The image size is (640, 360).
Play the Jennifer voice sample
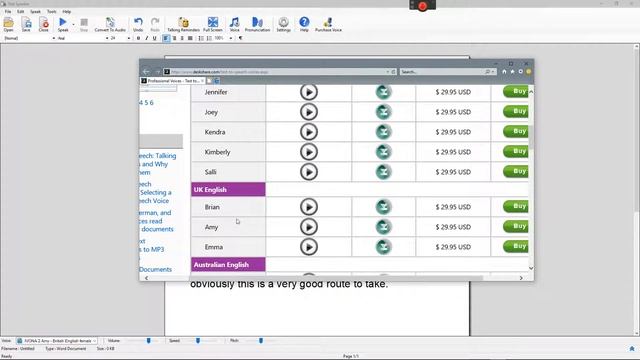[309, 92]
